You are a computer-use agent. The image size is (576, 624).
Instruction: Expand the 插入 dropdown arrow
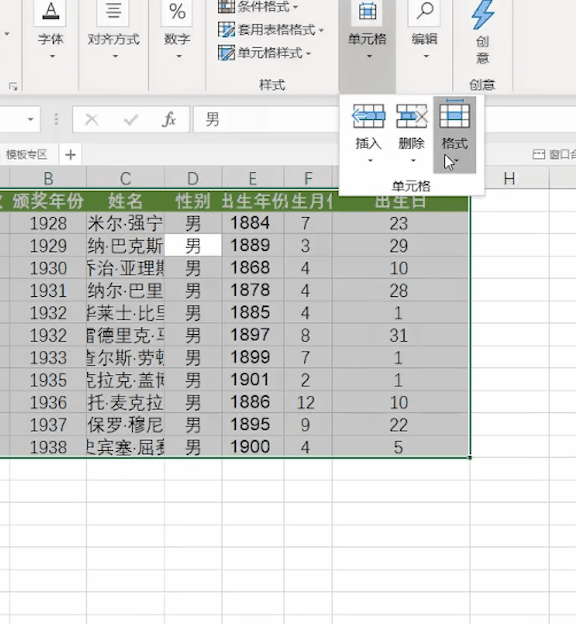point(370,161)
